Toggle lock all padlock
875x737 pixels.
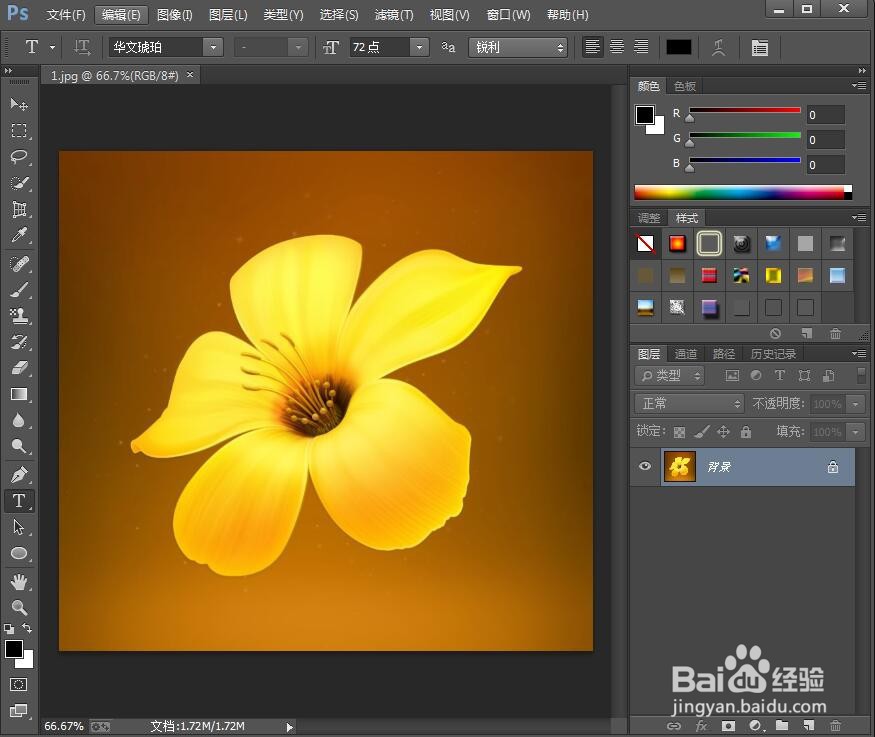(x=746, y=431)
